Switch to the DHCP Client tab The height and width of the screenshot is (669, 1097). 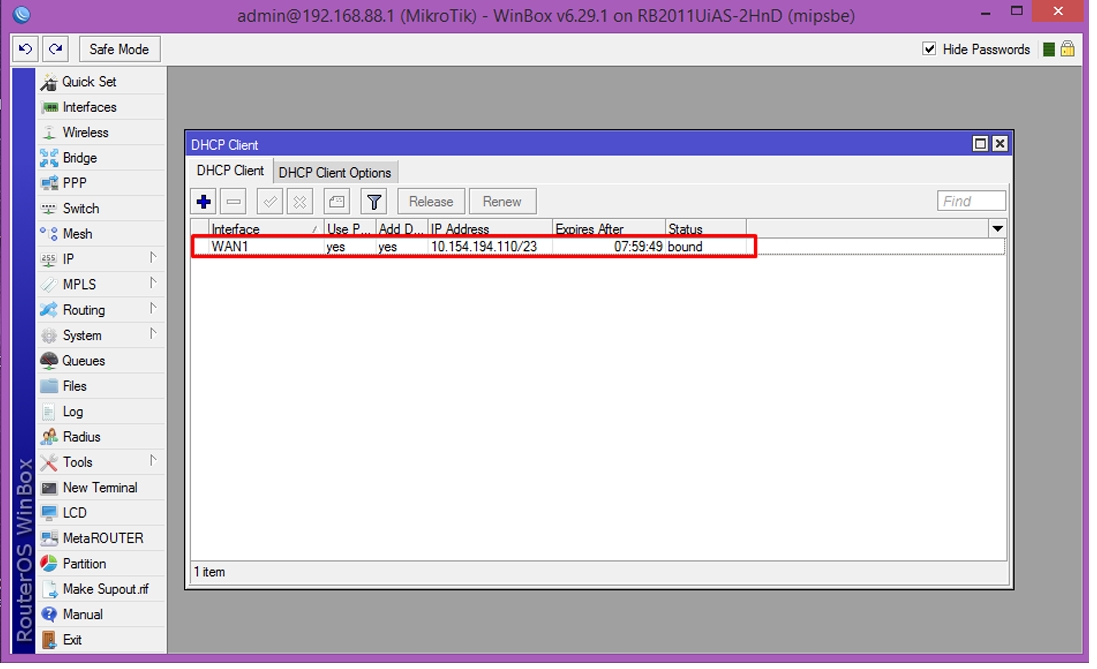coord(230,171)
